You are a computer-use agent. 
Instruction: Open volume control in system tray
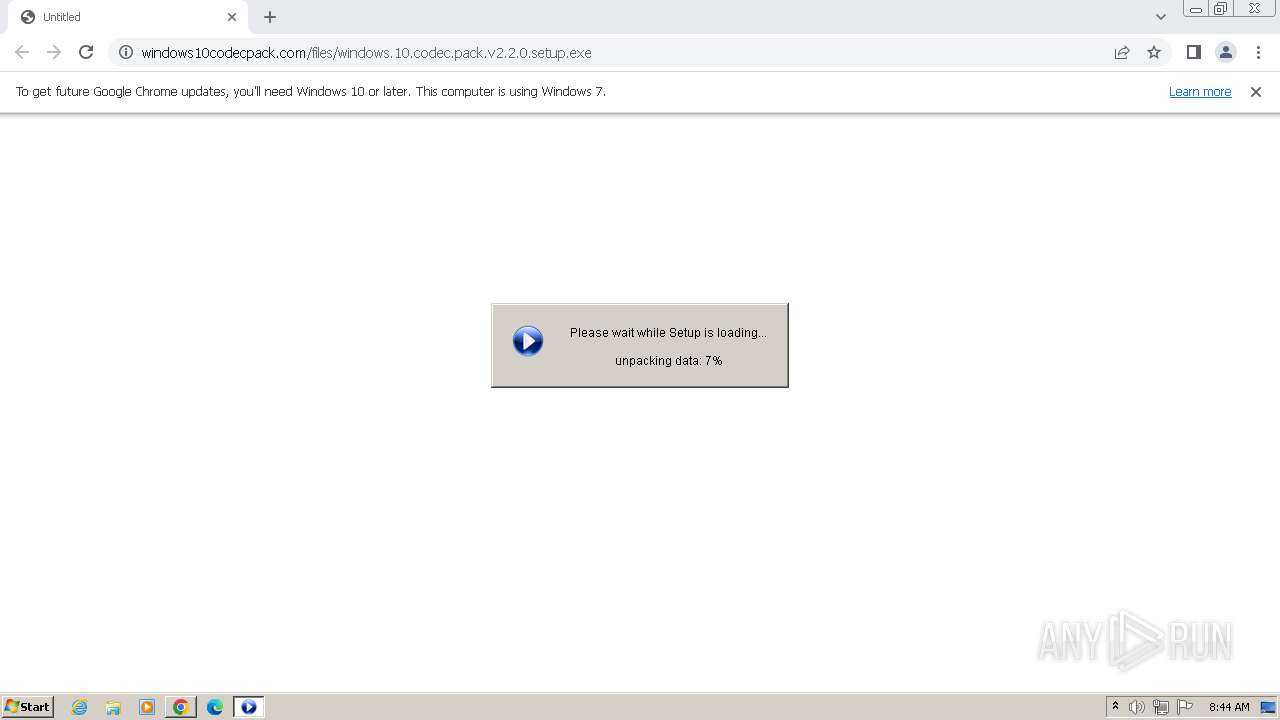[x=1137, y=707]
